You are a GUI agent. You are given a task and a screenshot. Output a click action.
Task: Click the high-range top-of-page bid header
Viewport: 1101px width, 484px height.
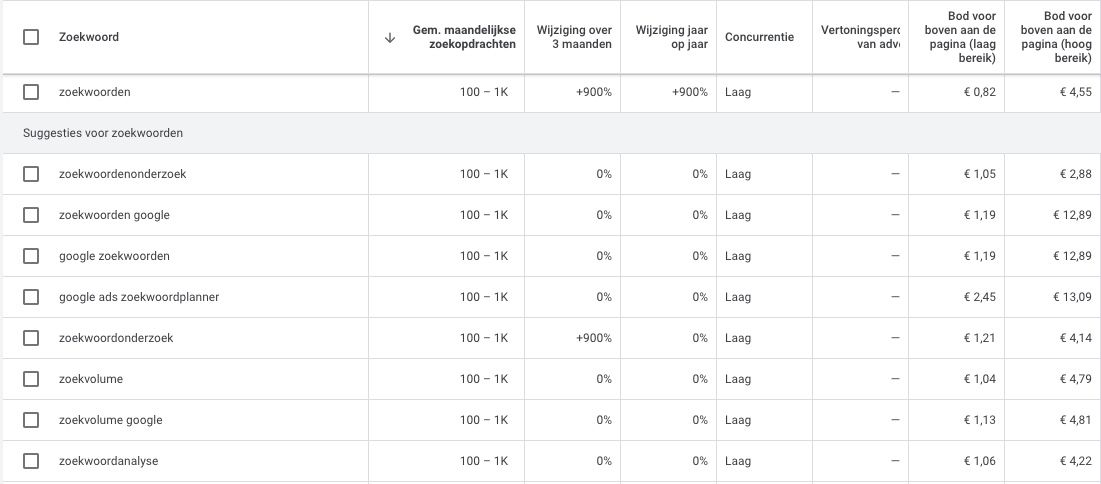point(1054,38)
